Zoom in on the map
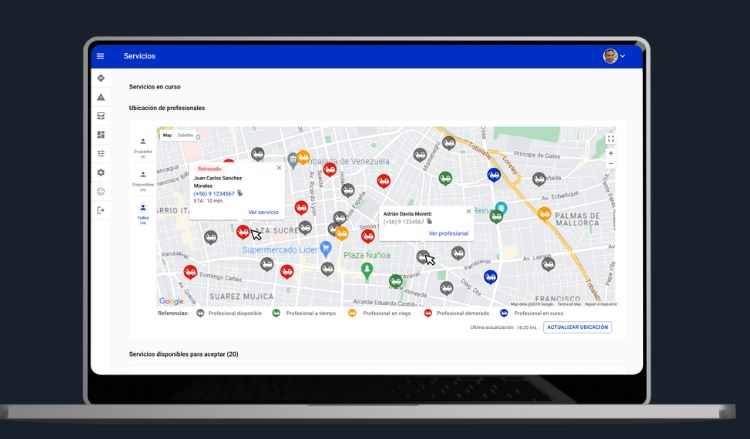 [610, 153]
